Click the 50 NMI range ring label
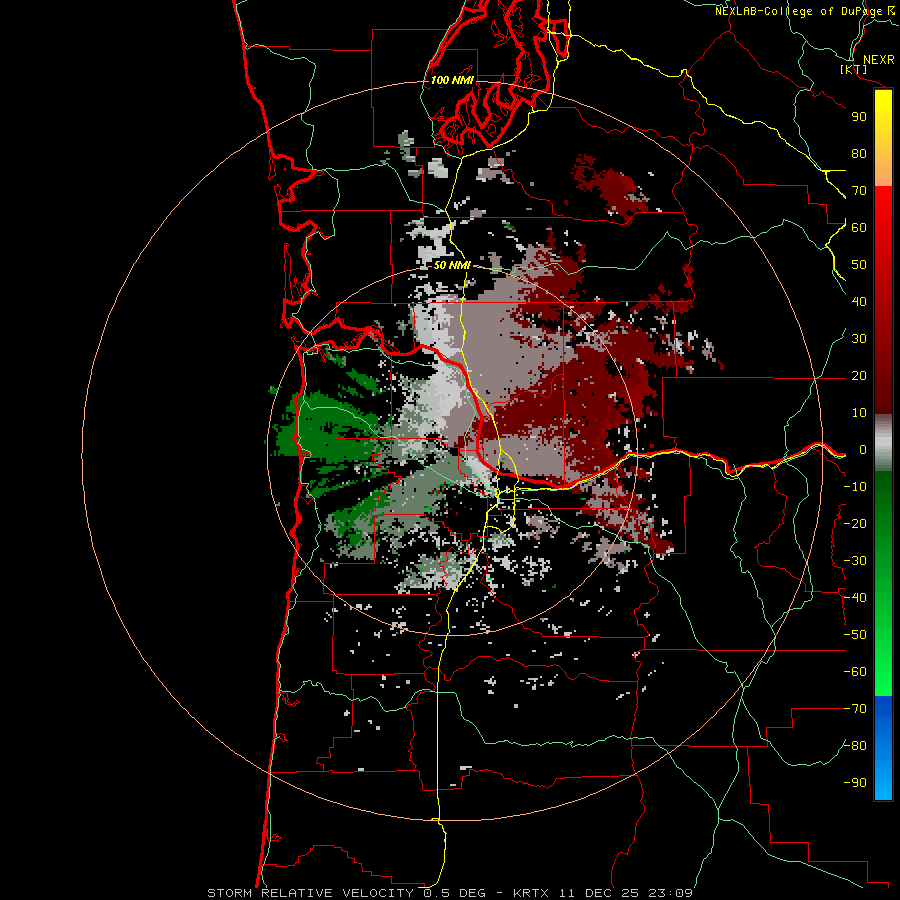 tap(452, 265)
